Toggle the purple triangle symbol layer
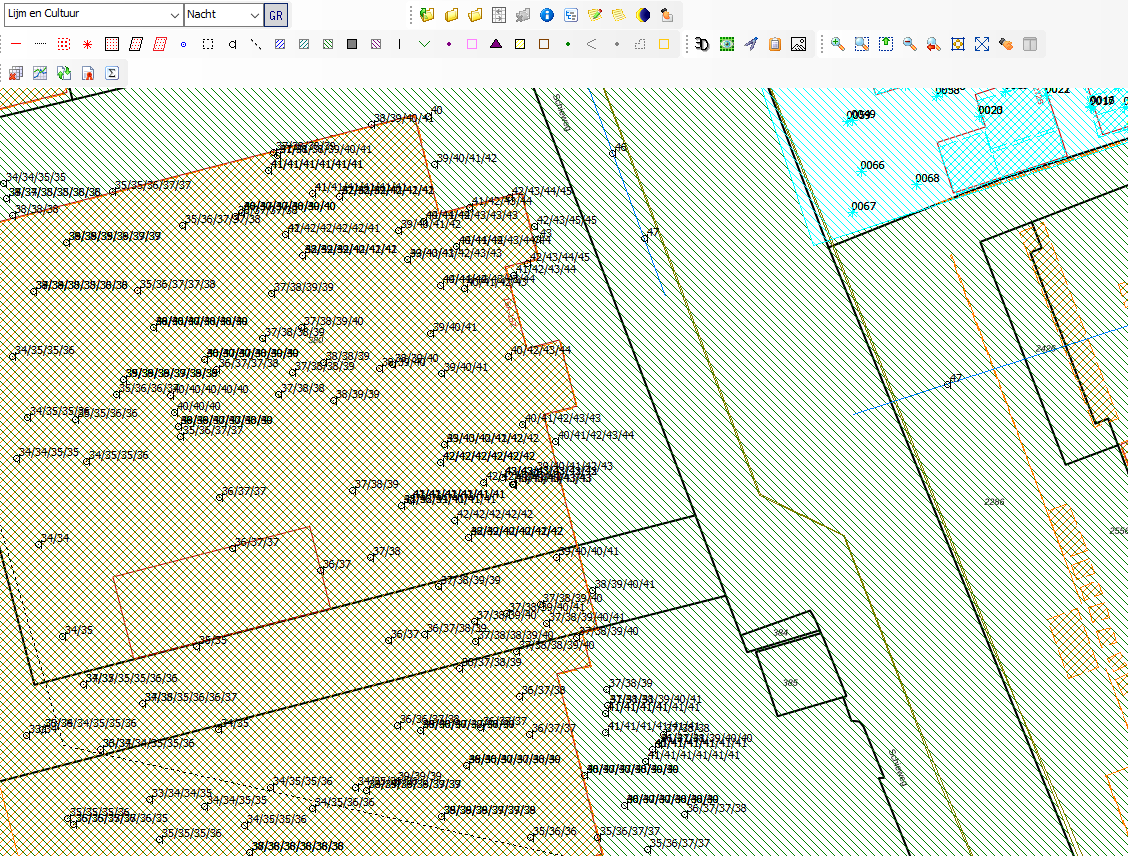1128x857 pixels. click(496, 44)
